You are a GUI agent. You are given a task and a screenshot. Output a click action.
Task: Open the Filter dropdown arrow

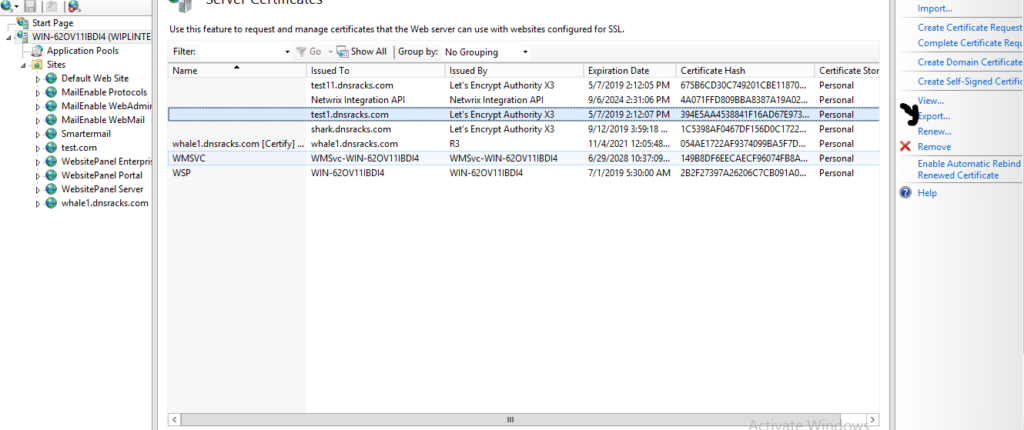(x=288, y=51)
